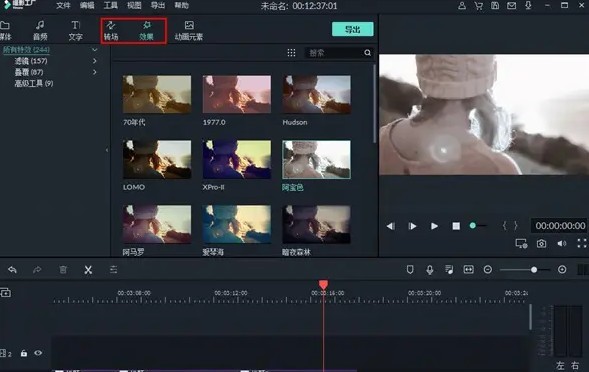Switch thumbnails to grid view
589x372 pixels.
coord(291,53)
